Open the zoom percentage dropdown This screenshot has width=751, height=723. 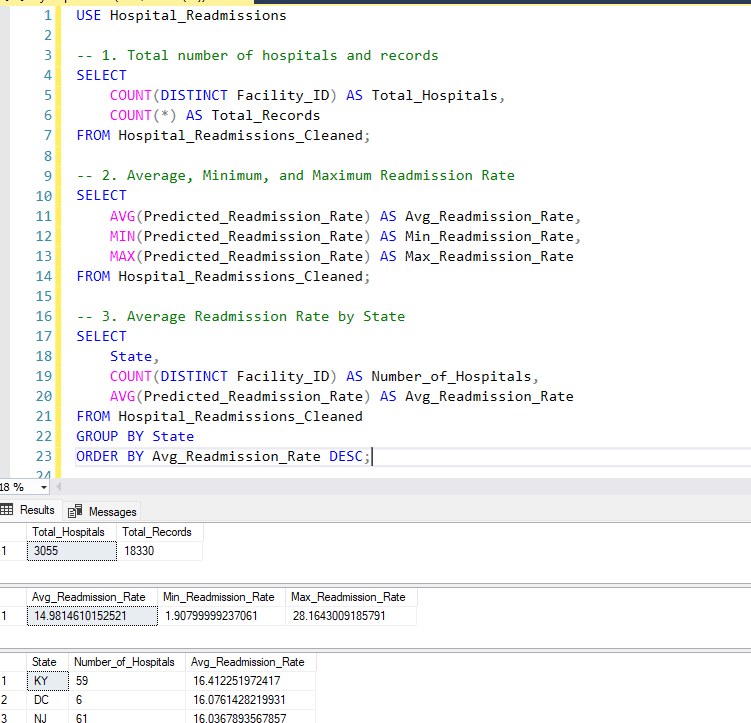click(x=44, y=487)
